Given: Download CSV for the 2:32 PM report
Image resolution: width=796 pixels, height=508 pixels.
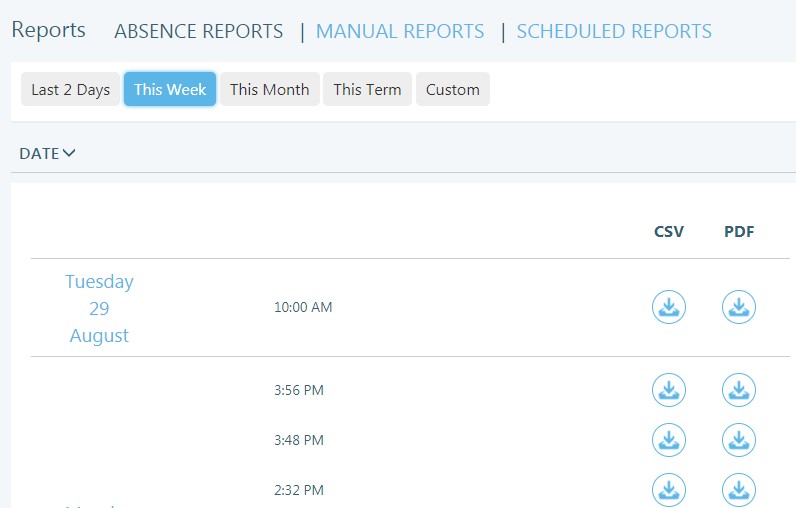Looking at the screenshot, I should click(x=669, y=490).
